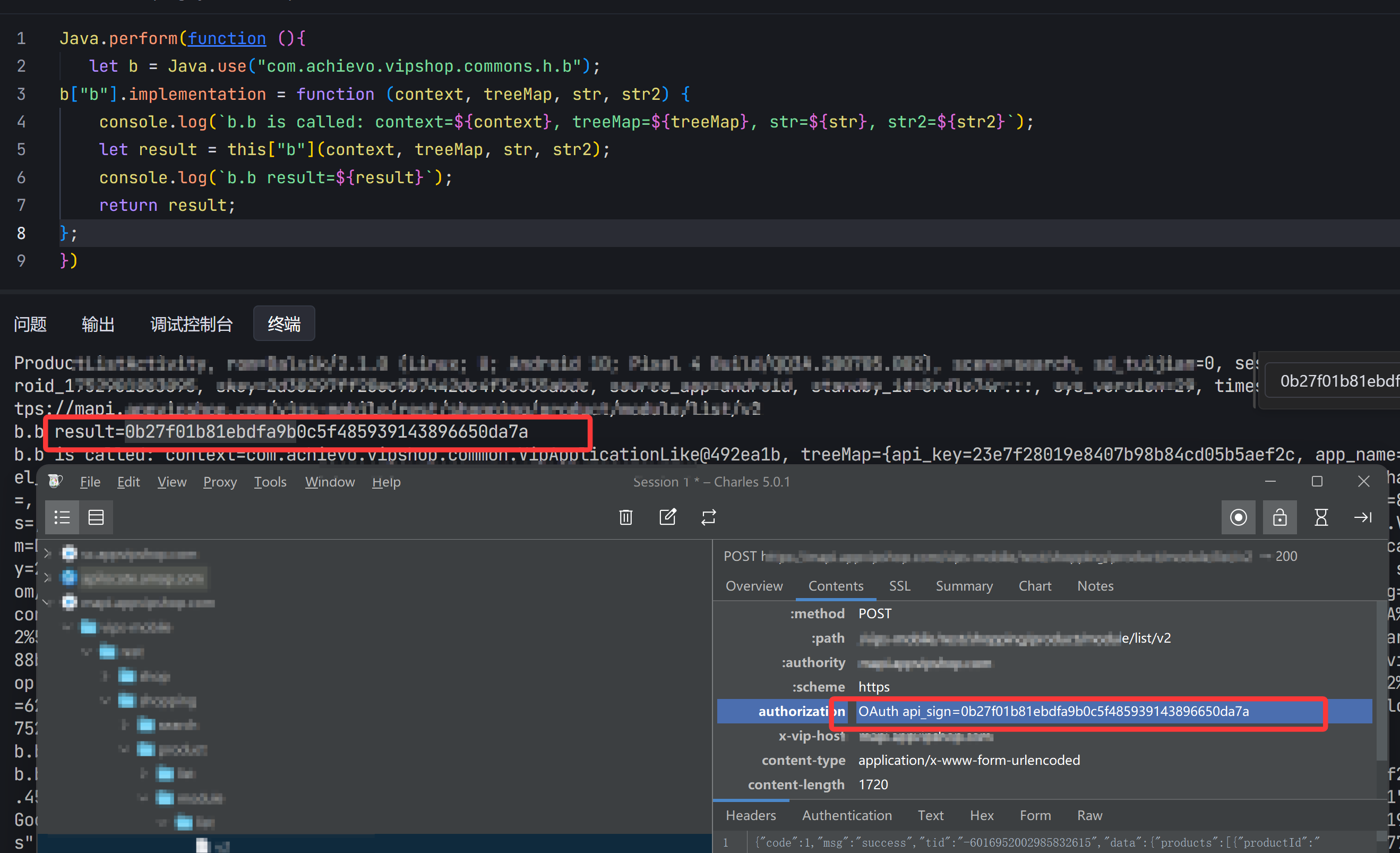Image resolution: width=1400 pixels, height=853 pixels.
Task: Open the 输出 panel tab
Action: click(x=98, y=324)
